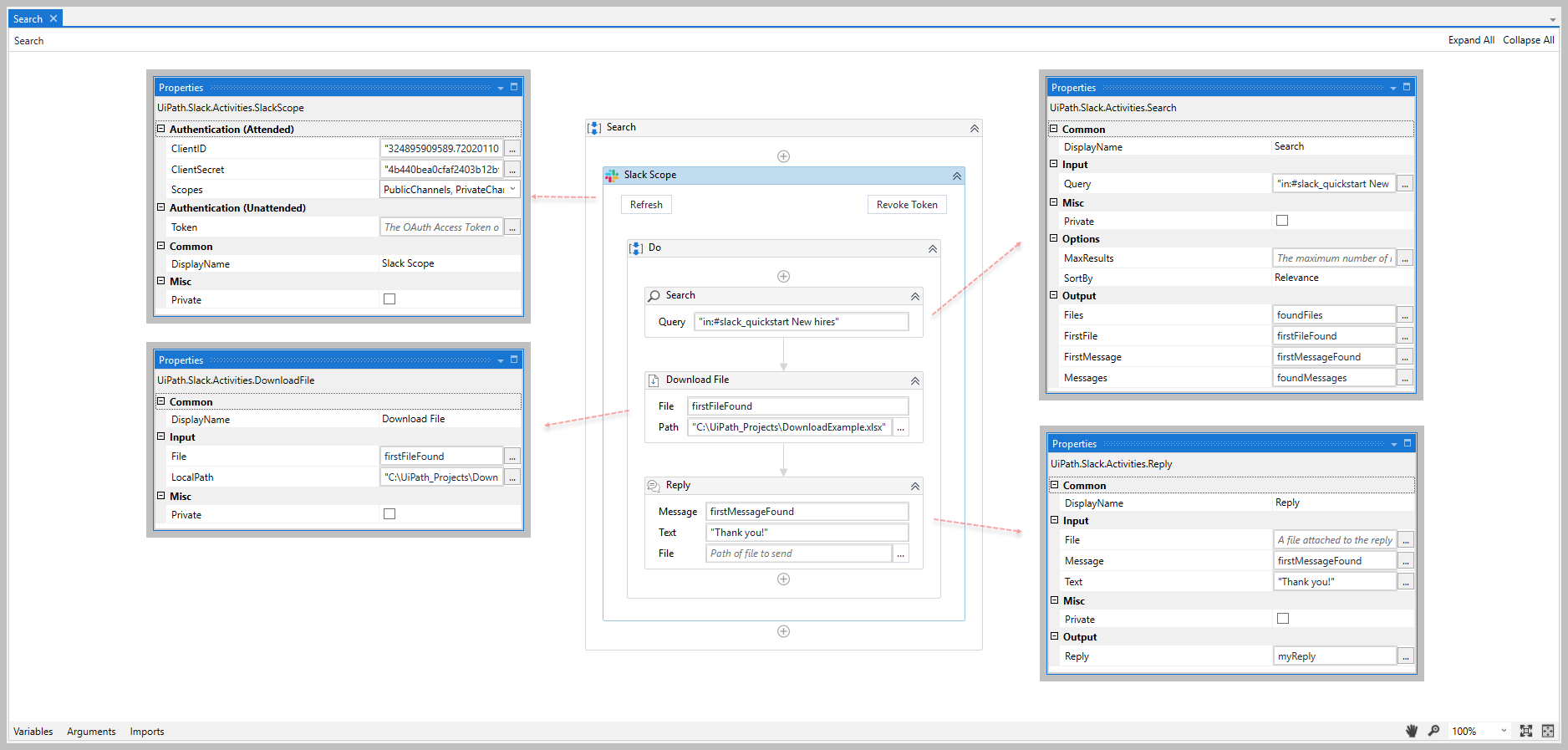Open MaxResults ellipsis in Search properties
This screenshot has height=750, width=1568.
pyautogui.click(x=1405, y=258)
